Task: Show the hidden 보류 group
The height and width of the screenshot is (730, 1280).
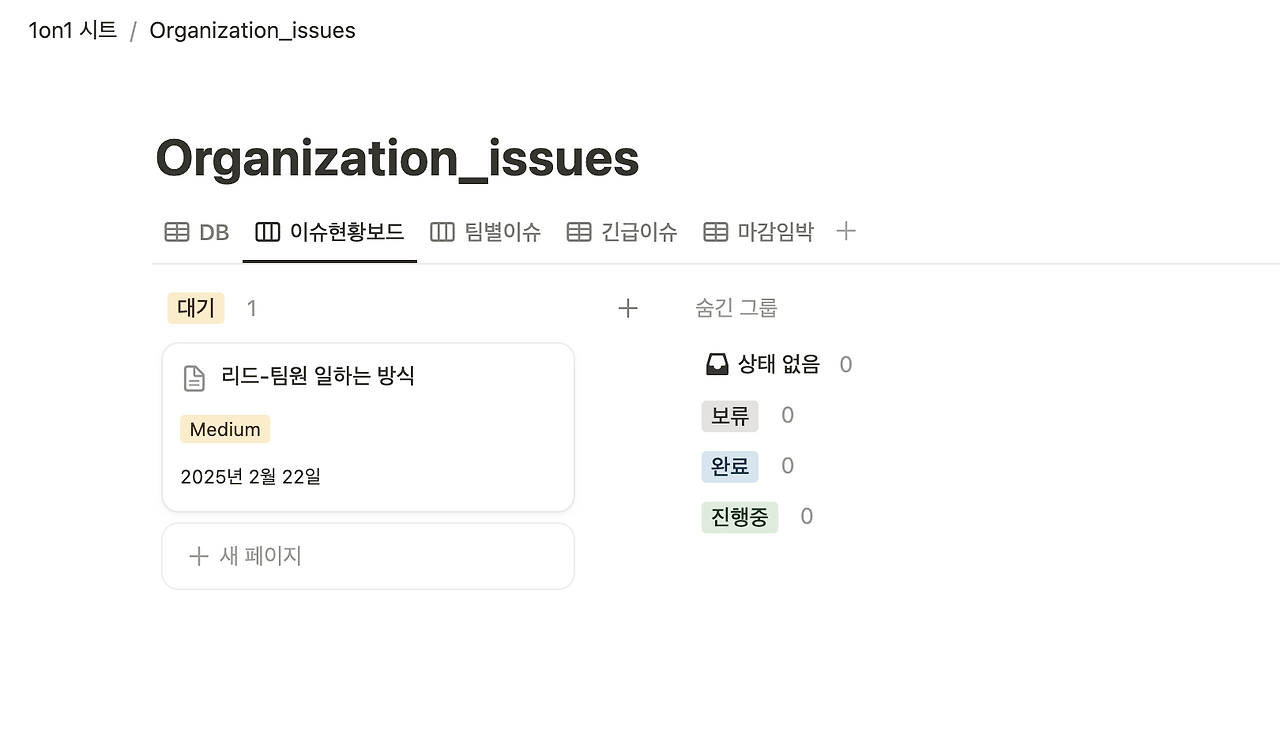Action: (729, 415)
